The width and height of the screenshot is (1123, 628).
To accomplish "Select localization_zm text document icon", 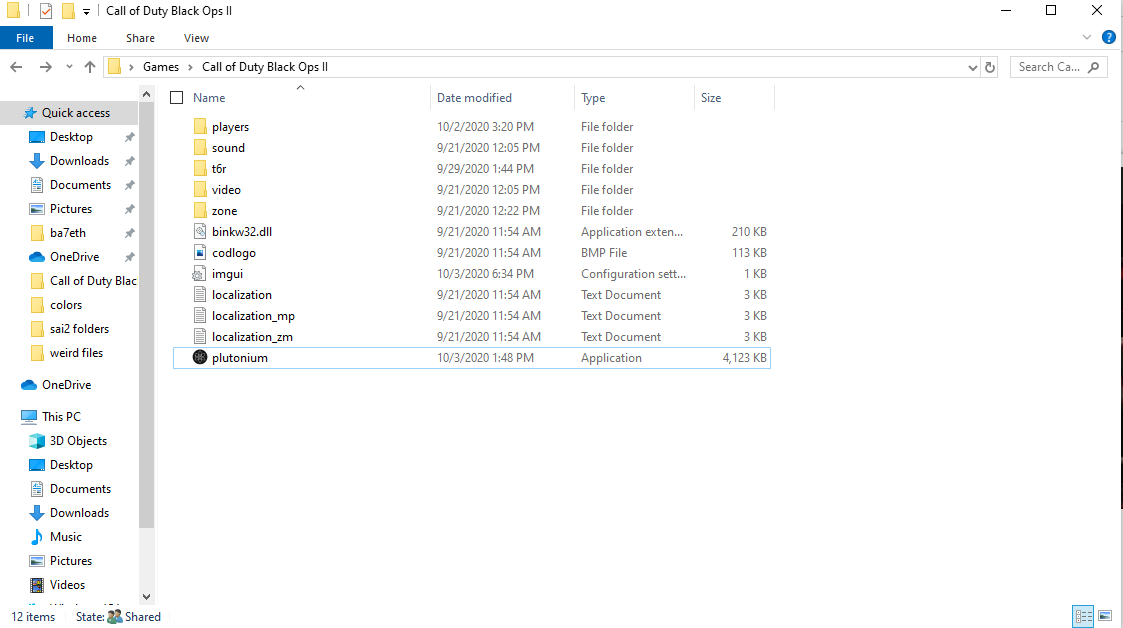I will [x=200, y=337].
